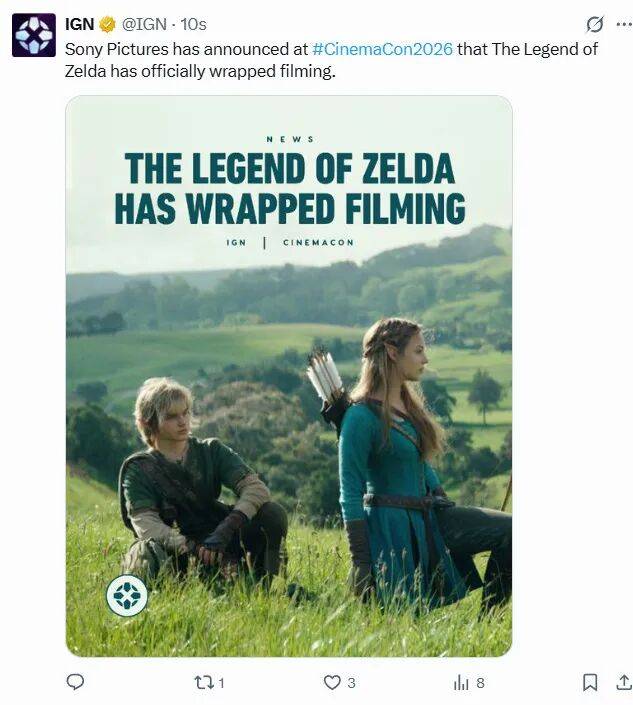Screen dimensions: 633x705
Task: Click the tweet text about Sony Pictures
Action: point(331,60)
